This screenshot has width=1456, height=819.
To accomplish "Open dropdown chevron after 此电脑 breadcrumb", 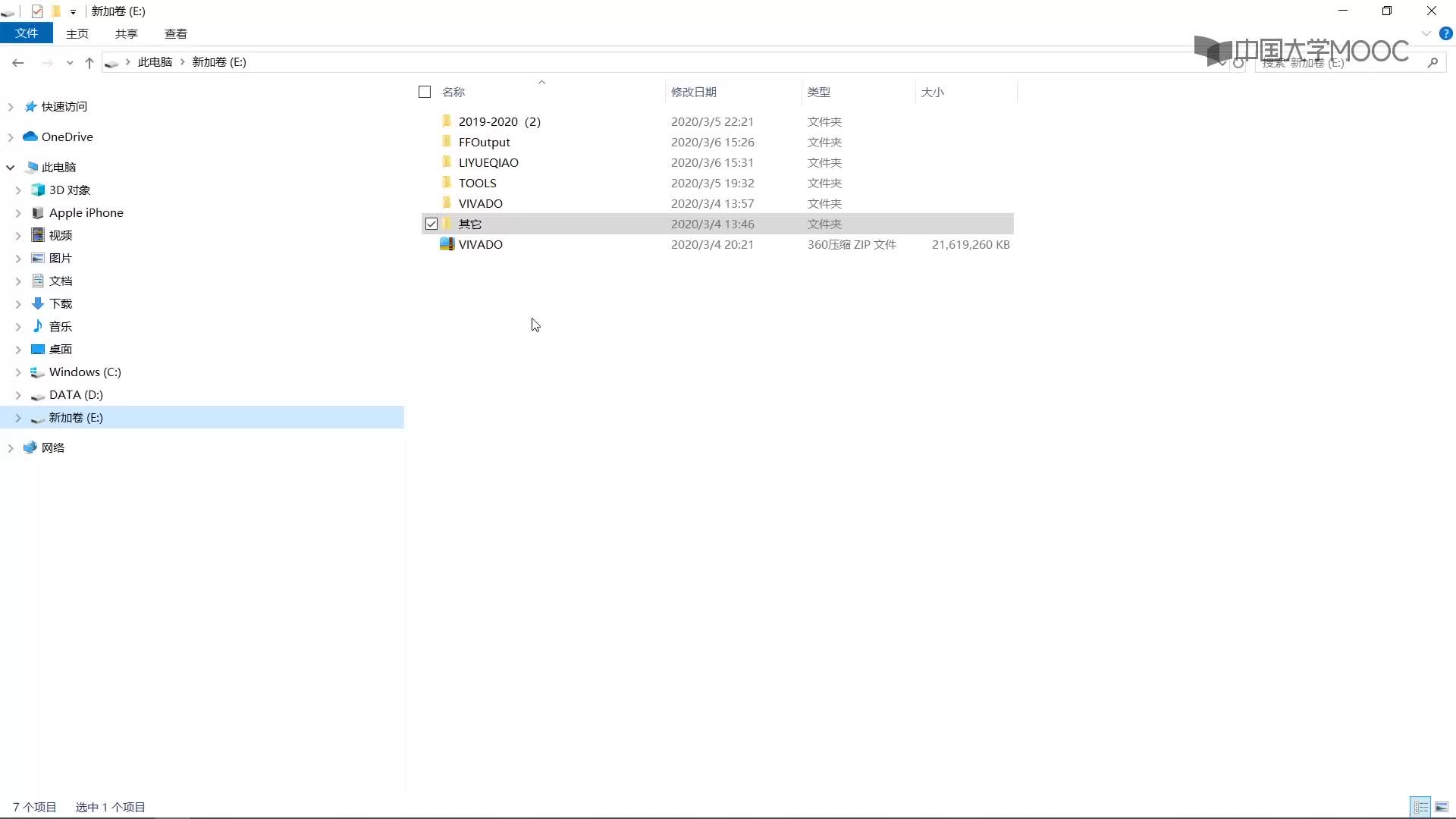I will [183, 62].
